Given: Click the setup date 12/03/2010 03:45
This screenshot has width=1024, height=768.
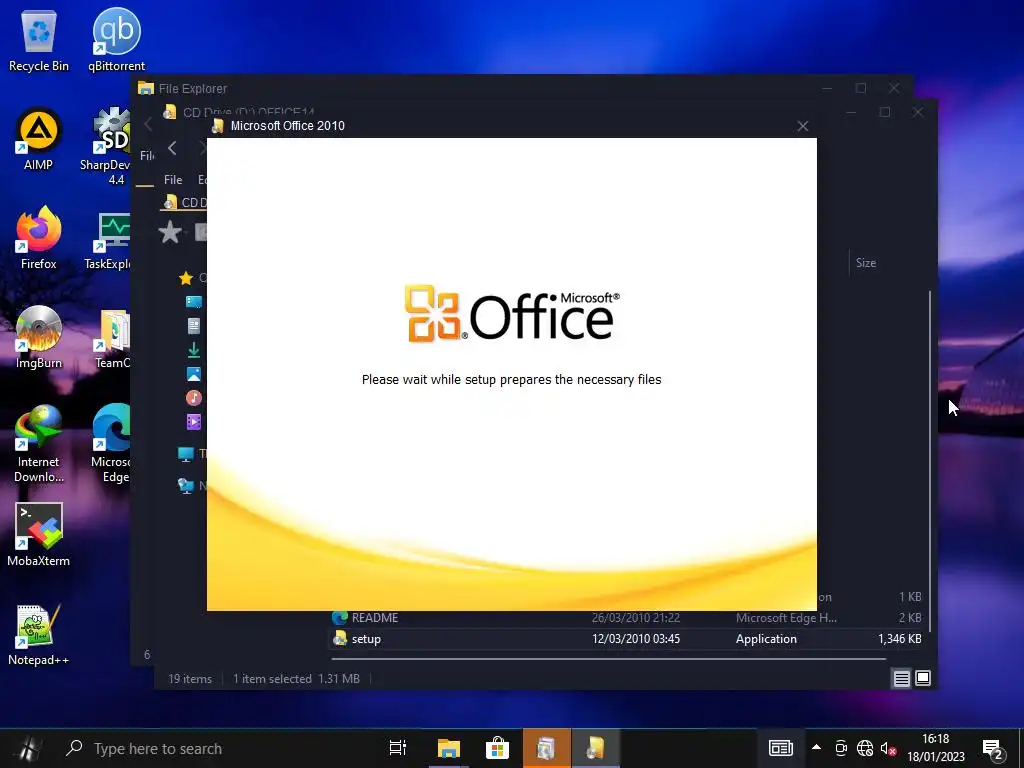Looking at the screenshot, I should coord(636,639).
